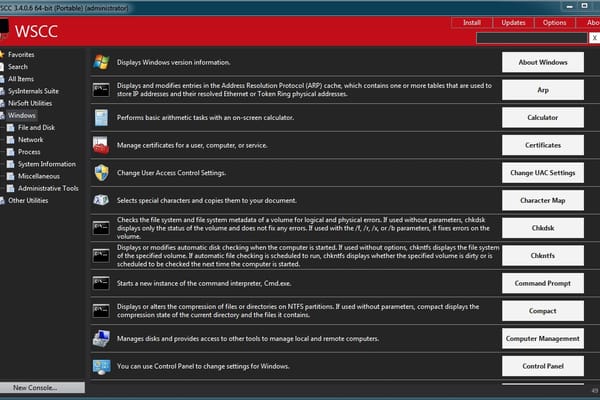Click the search input field in header
Viewport: 600px width, 400px height.
point(532,38)
